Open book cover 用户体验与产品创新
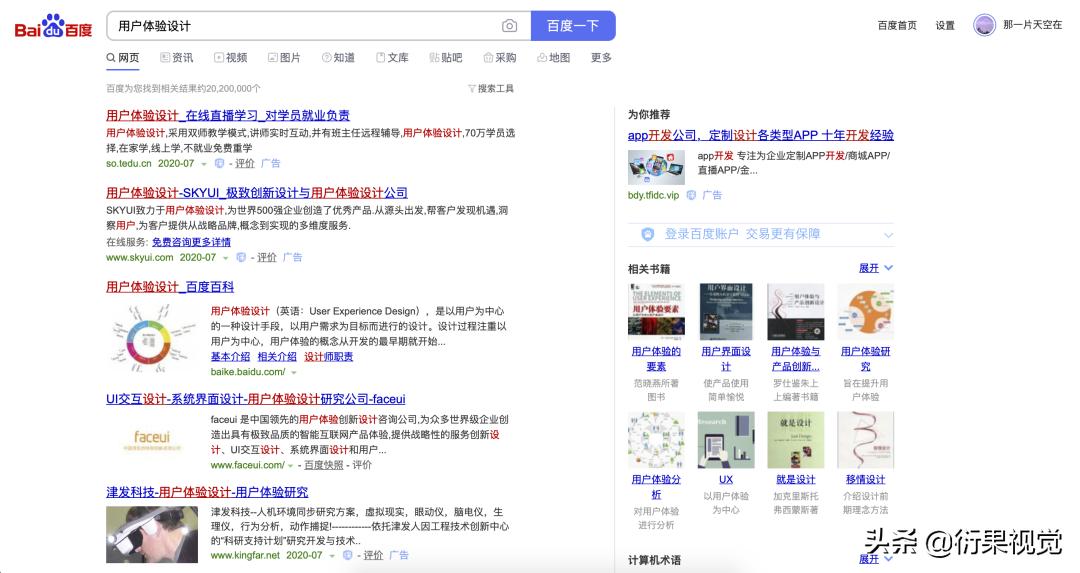 [x=796, y=312]
